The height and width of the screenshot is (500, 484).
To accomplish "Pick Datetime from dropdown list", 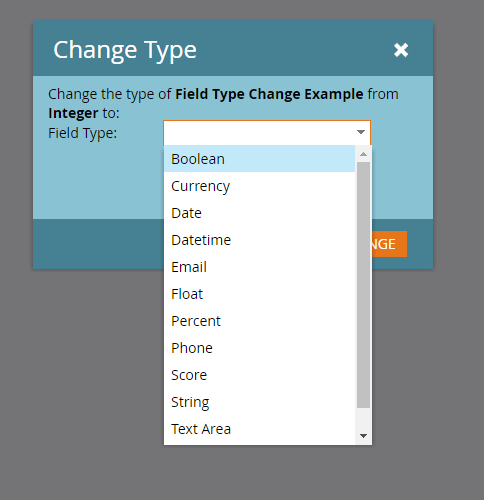I will 260,240.
